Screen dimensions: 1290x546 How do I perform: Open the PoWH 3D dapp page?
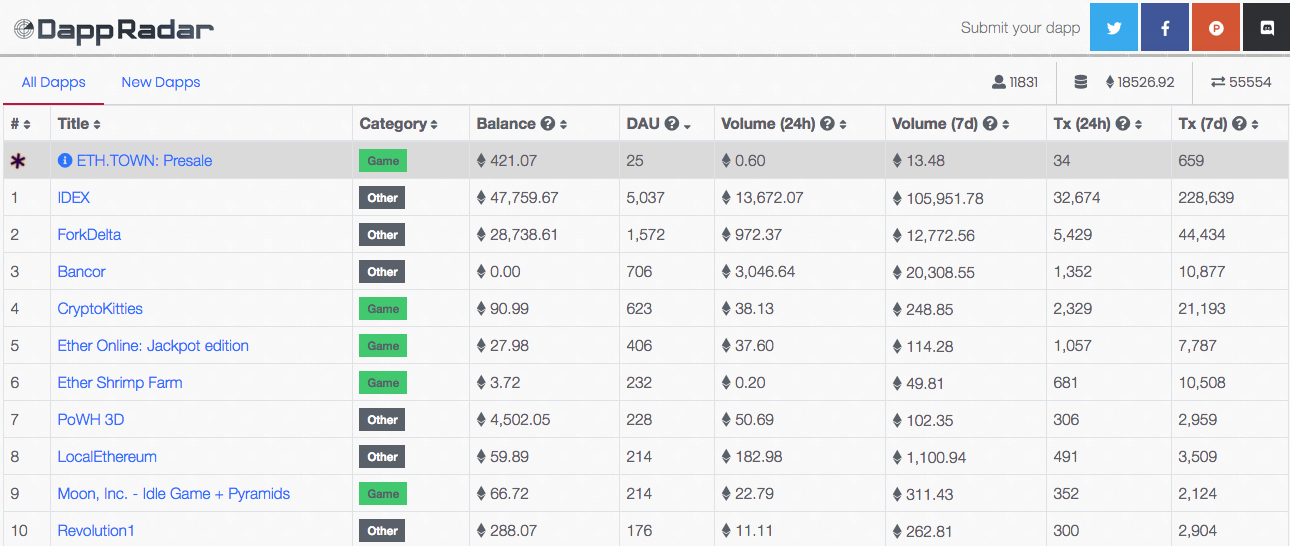91,419
